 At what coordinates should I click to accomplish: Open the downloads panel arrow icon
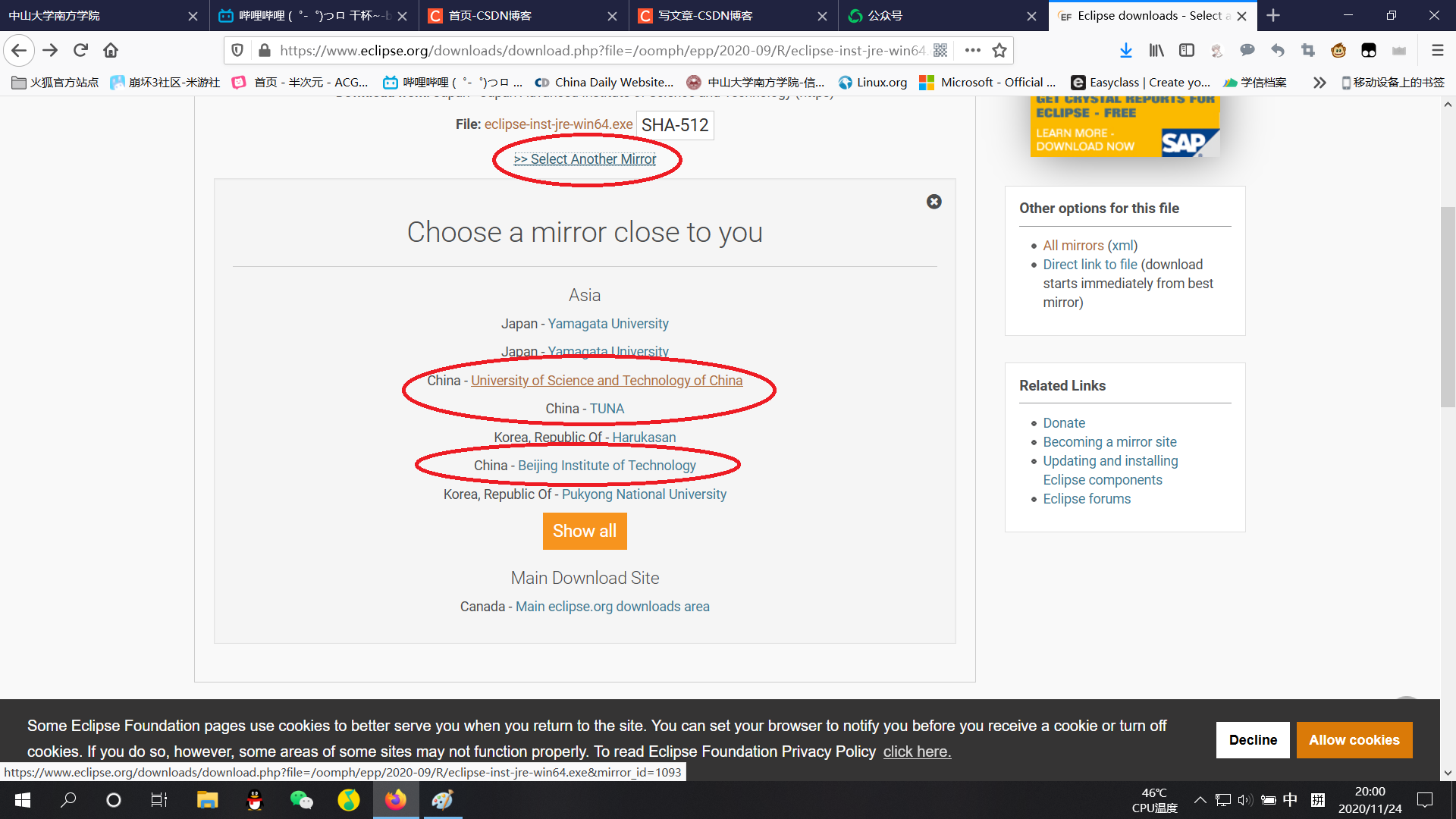(x=1125, y=50)
